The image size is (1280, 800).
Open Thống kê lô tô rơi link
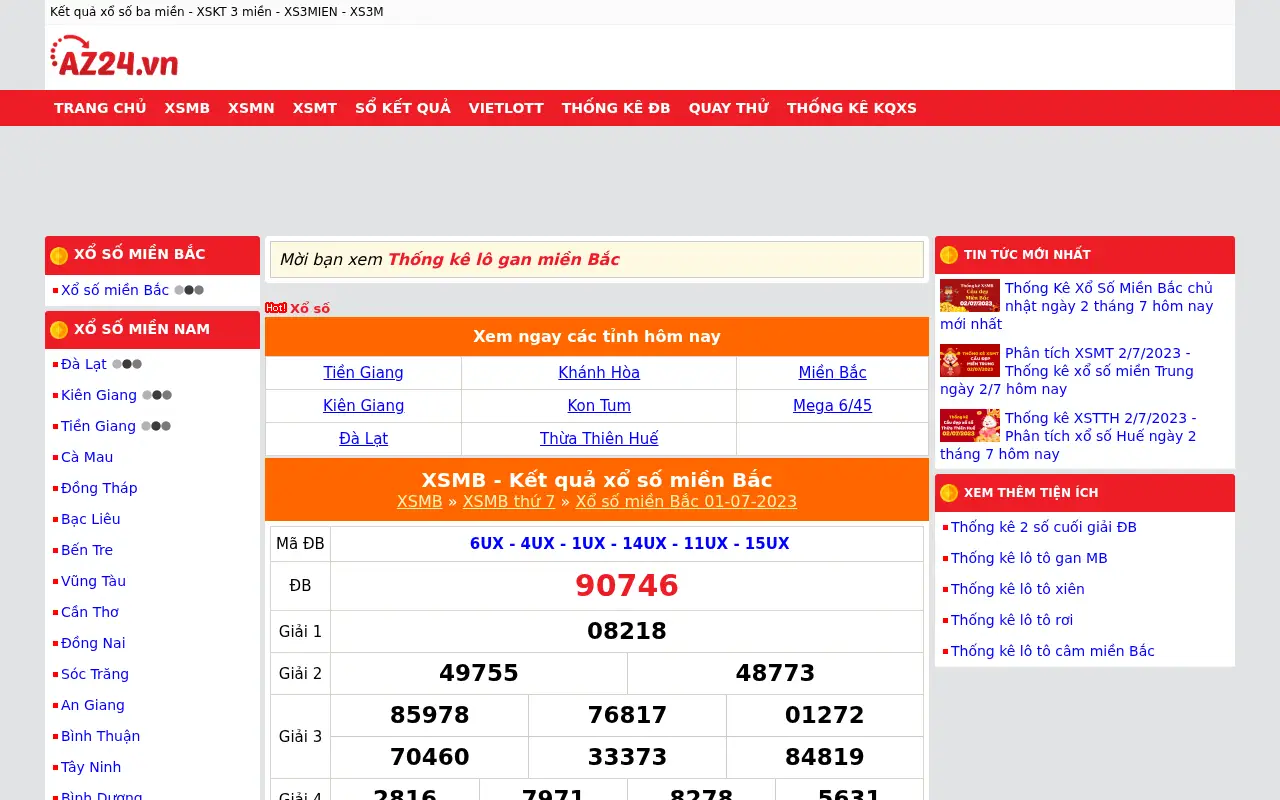1011,620
